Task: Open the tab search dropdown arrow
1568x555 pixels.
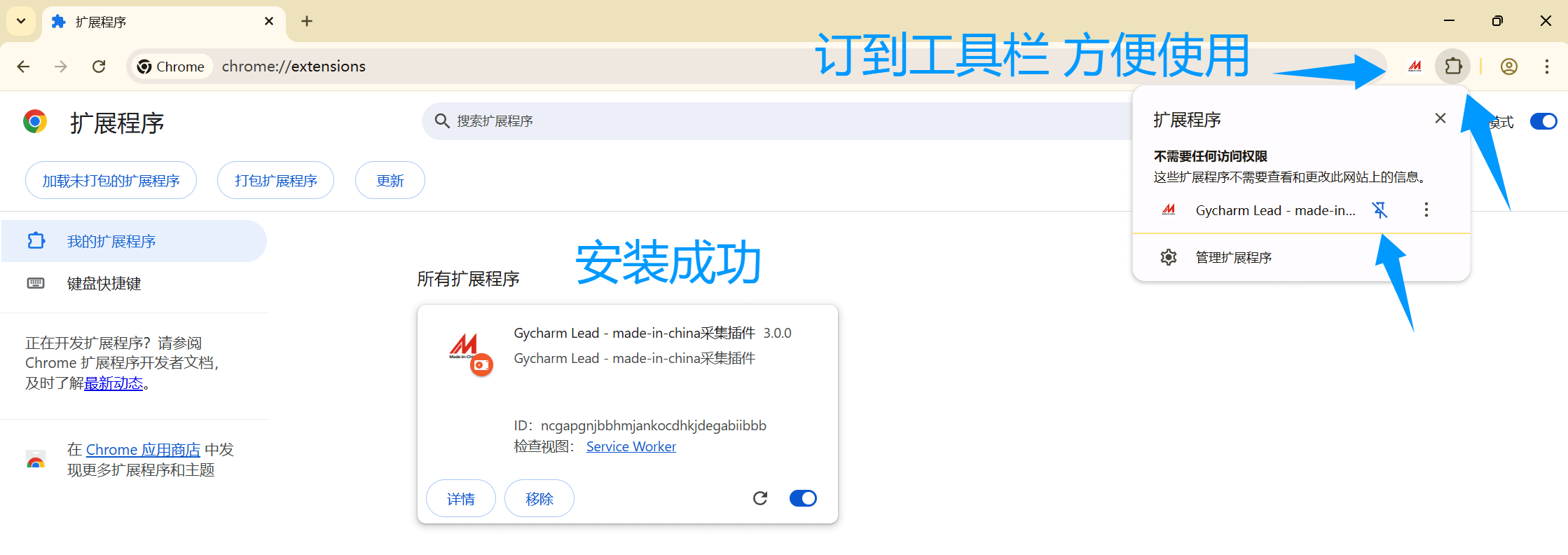Action: (21, 21)
